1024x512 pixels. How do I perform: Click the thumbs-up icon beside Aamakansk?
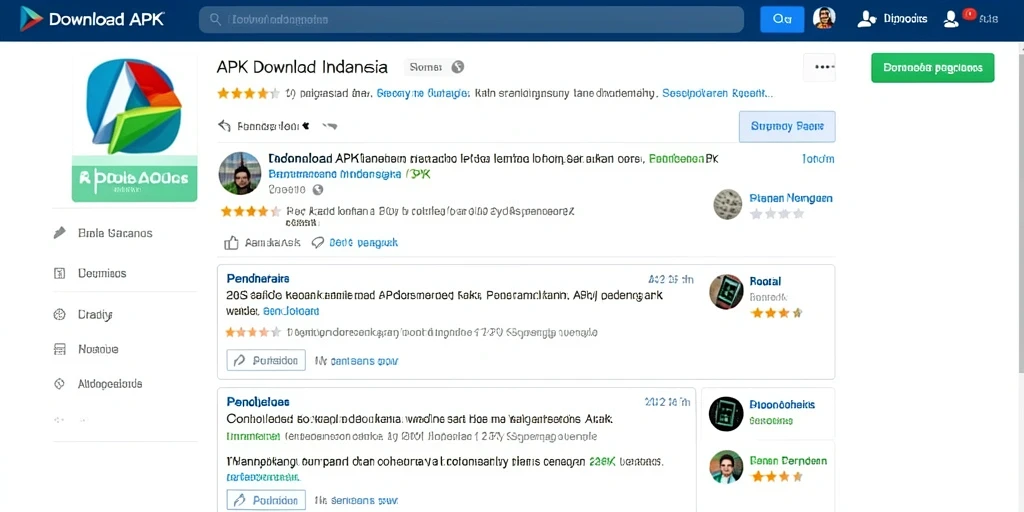point(231,243)
